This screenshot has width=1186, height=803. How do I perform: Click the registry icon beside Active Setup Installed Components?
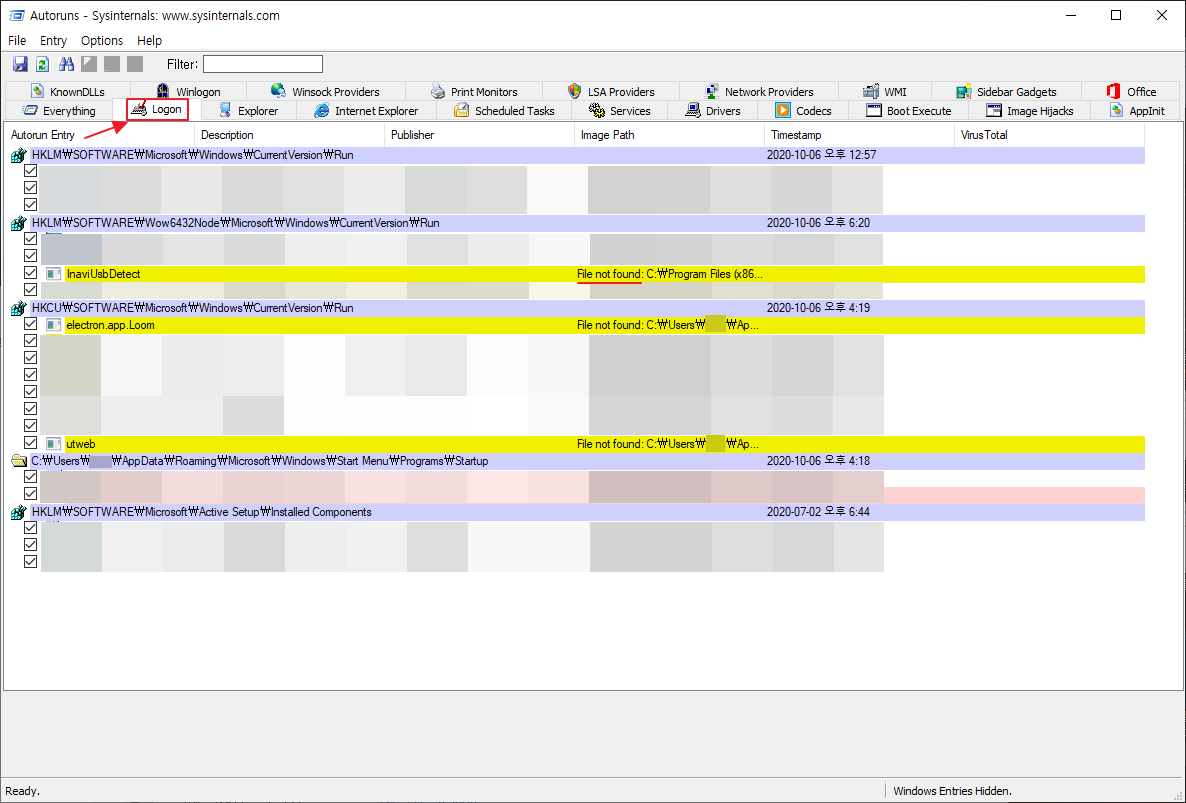pyautogui.click(x=19, y=513)
